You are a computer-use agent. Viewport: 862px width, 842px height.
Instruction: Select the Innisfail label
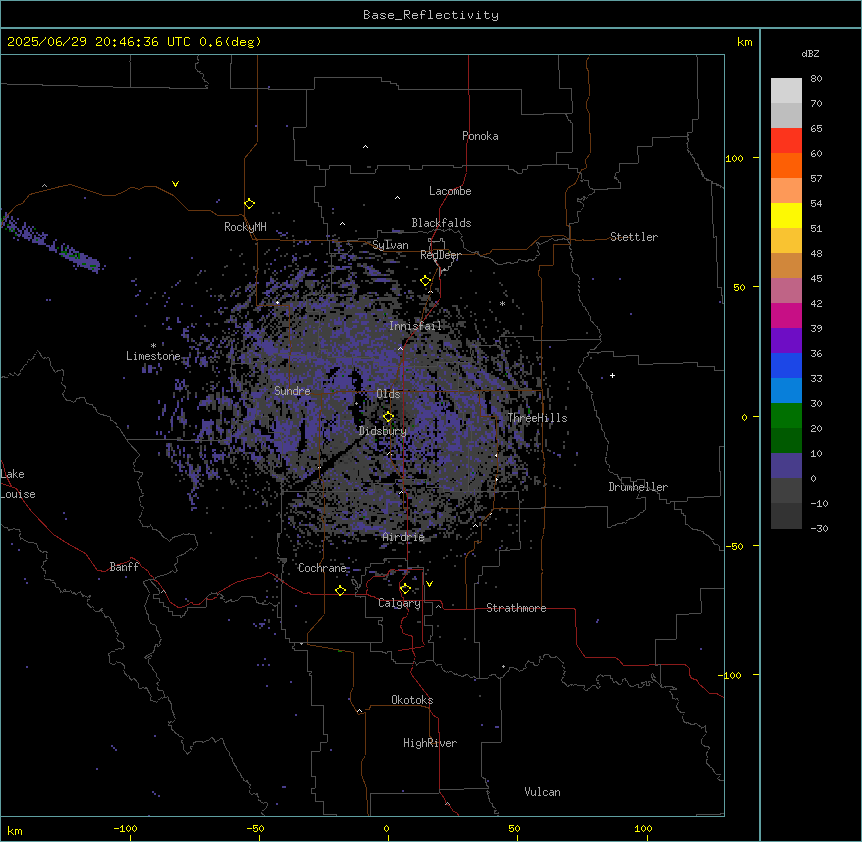point(415,326)
